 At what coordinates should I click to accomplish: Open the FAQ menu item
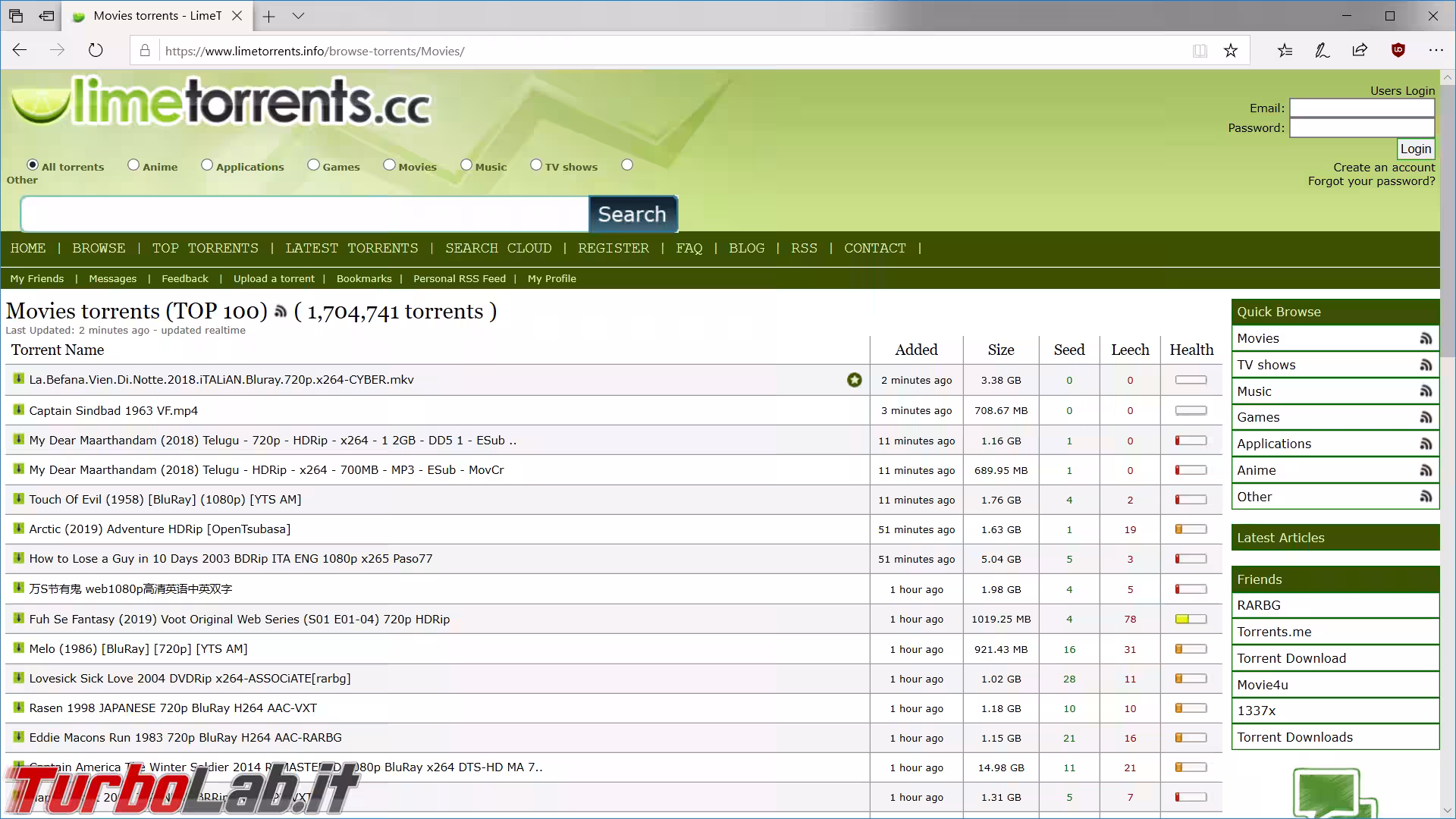tap(689, 248)
